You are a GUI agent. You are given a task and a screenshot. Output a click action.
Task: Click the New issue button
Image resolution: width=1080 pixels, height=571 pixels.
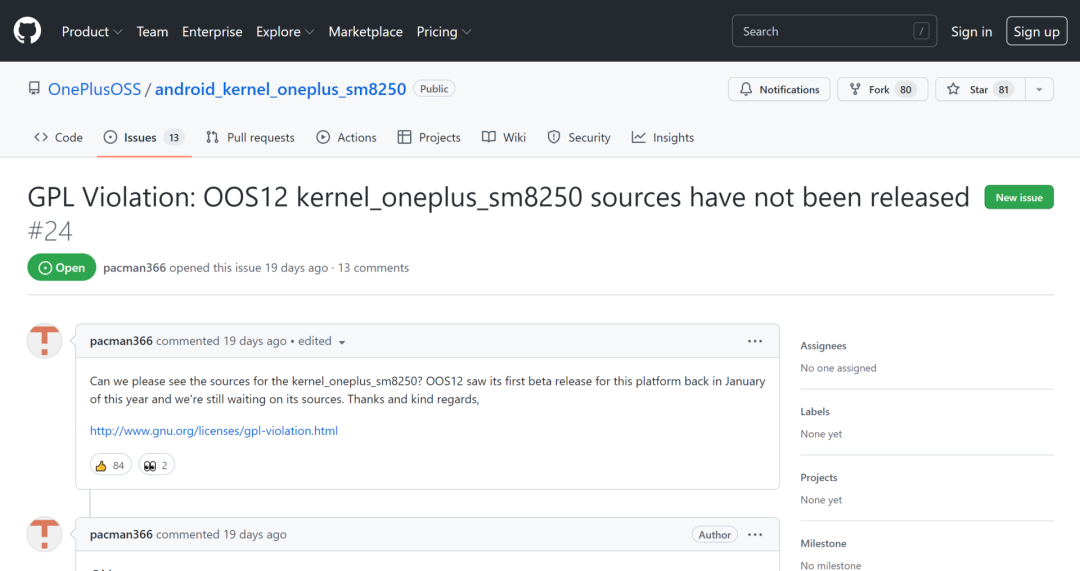pyautogui.click(x=1019, y=198)
